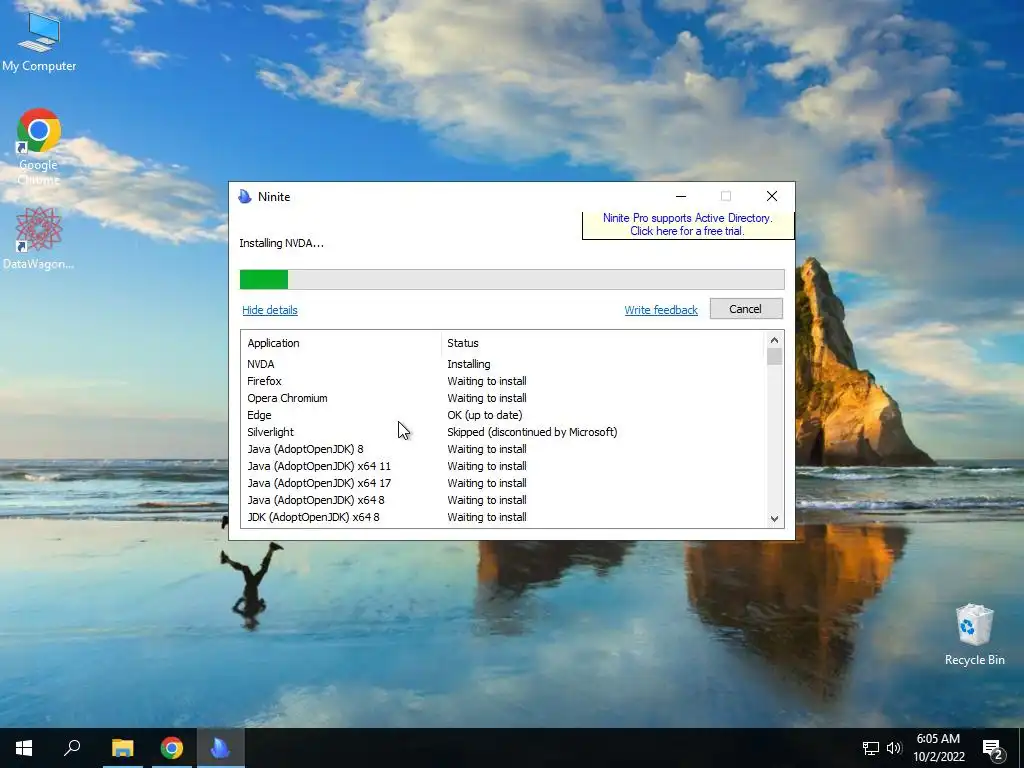Open the Windows Start menu
1024x768 pixels.
coord(24,748)
